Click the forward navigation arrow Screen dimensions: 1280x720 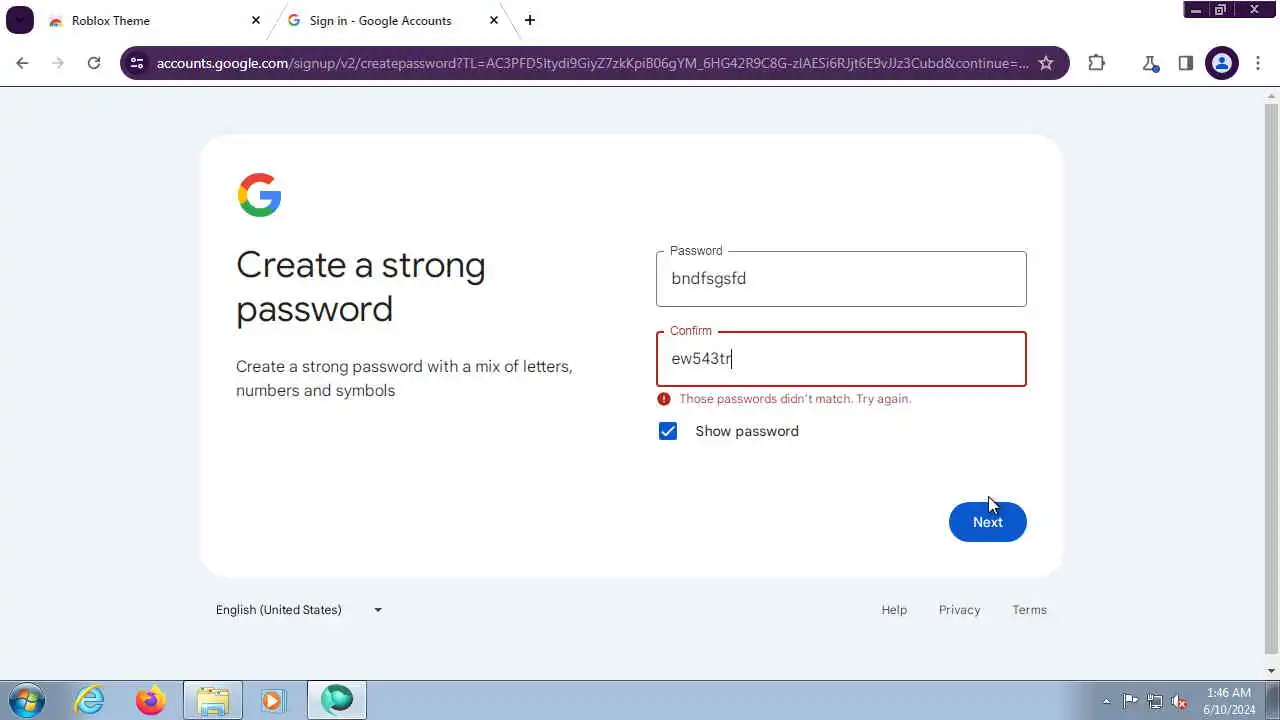(58, 63)
